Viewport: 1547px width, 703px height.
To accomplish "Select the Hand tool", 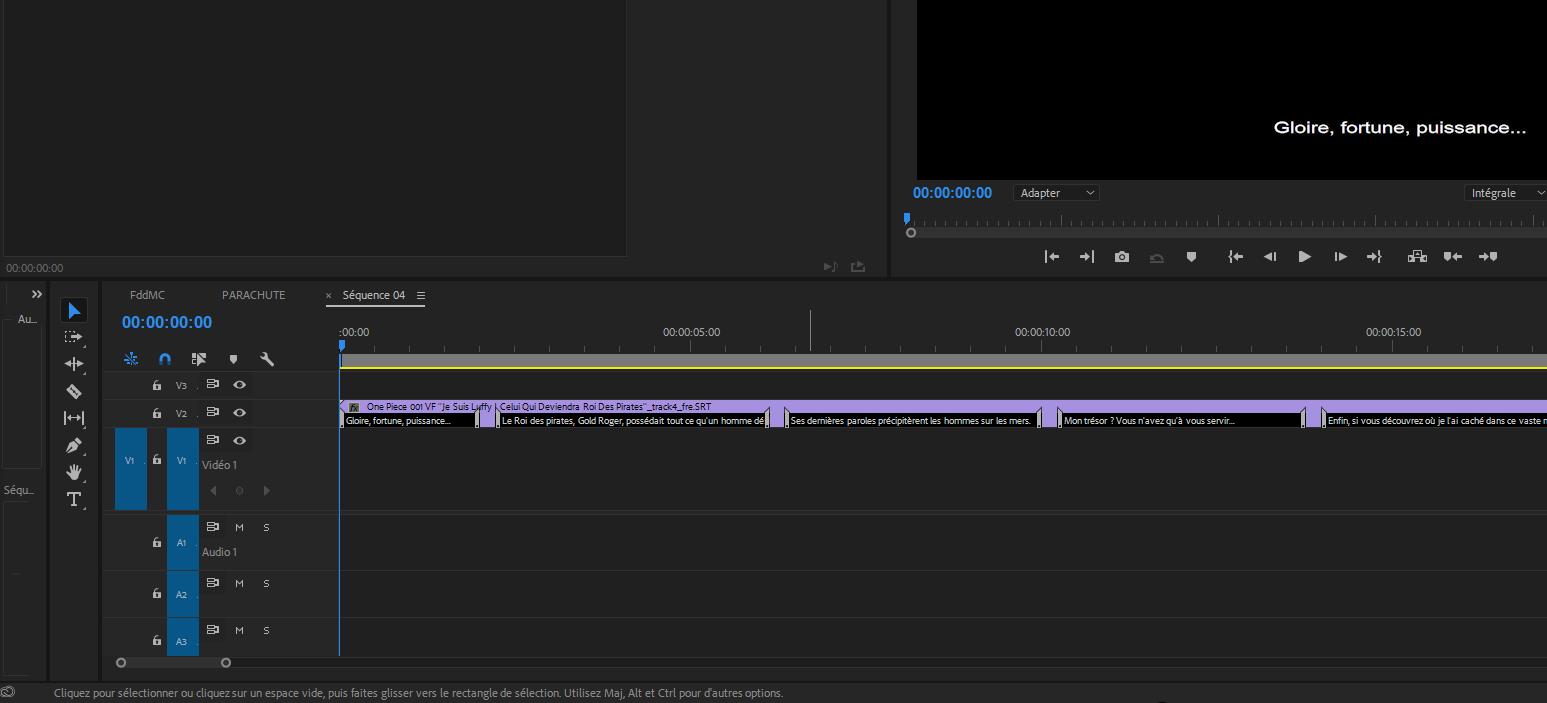I will [74, 472].
